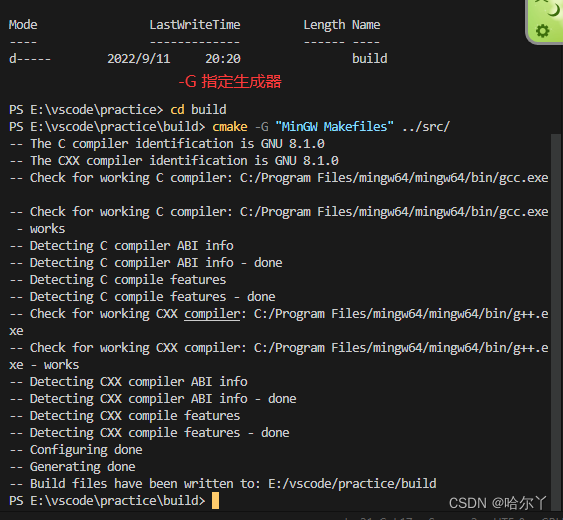Click 'The C compiler identification is GNU 8.1.0' line
Image resolution: width=563 pixels, height=520 pixels.
[x=167, y=144]
